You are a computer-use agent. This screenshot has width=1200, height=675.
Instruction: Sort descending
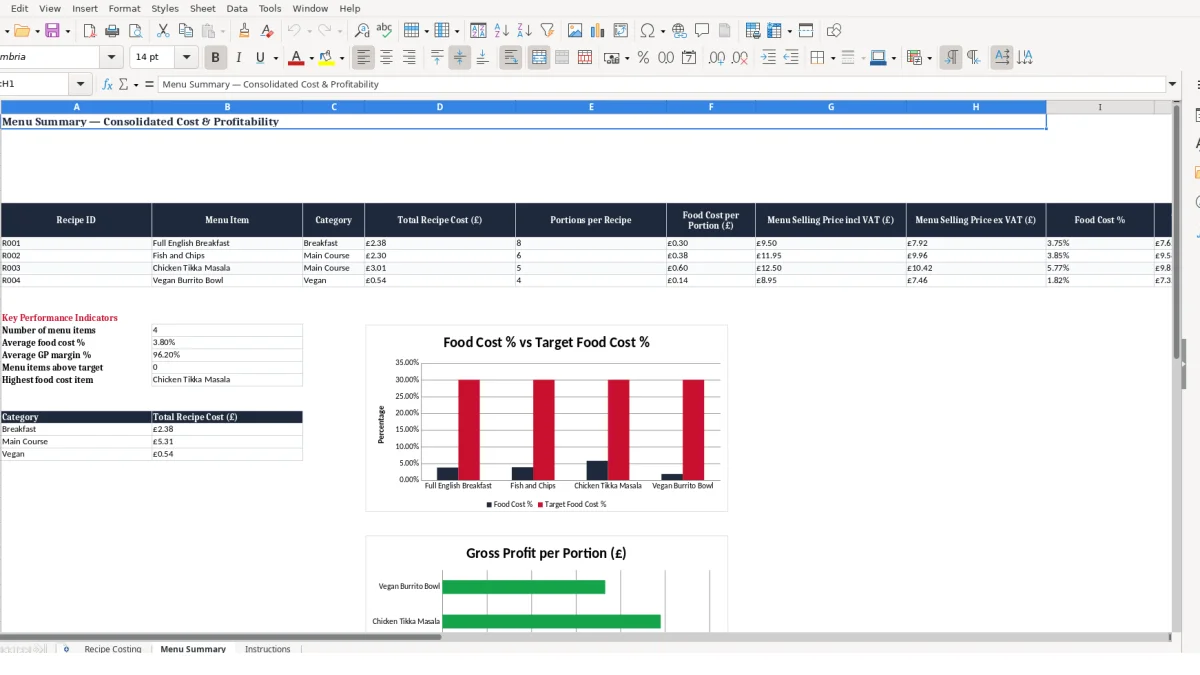[524, 31]
